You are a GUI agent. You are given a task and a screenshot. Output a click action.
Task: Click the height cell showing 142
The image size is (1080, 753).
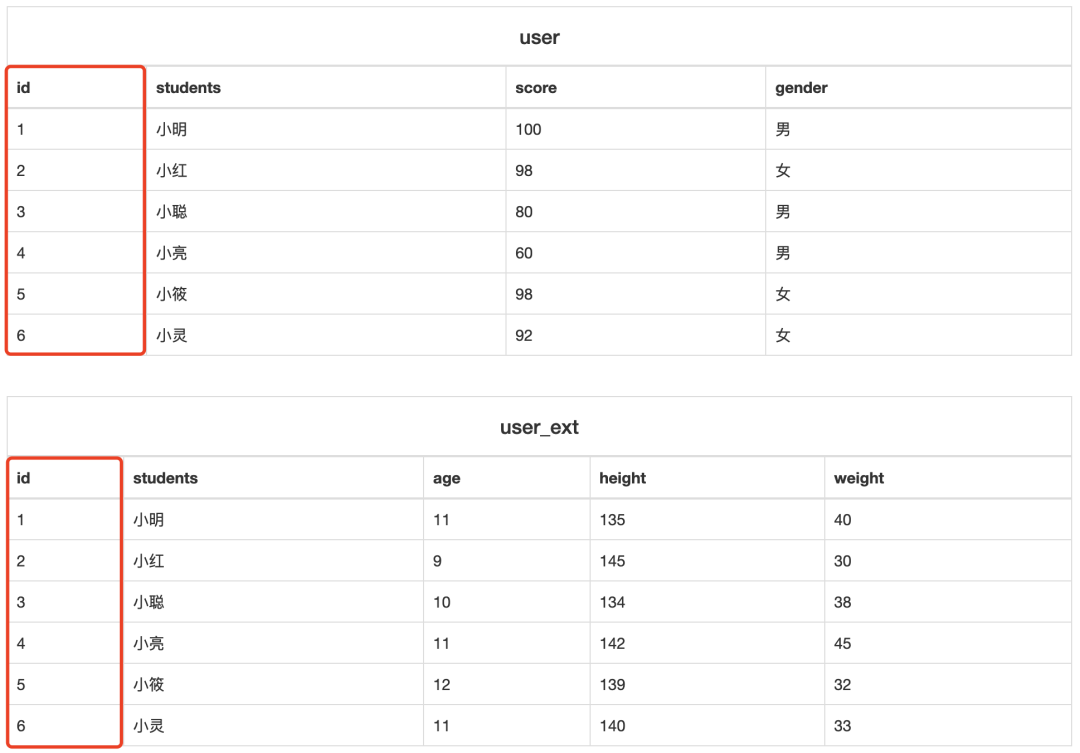(x=612, y=643)
